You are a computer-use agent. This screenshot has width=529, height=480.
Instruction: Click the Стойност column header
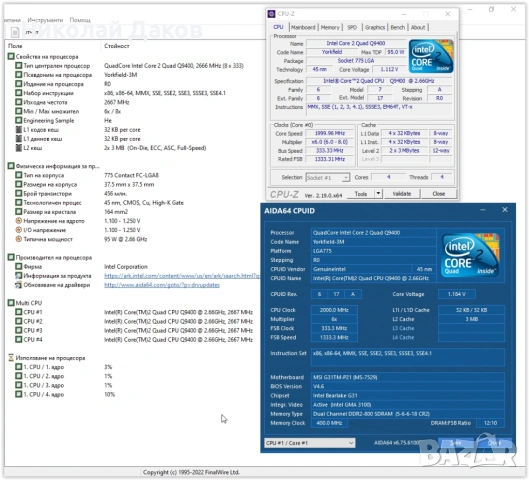pyautogui.click(x=116, y=46)
